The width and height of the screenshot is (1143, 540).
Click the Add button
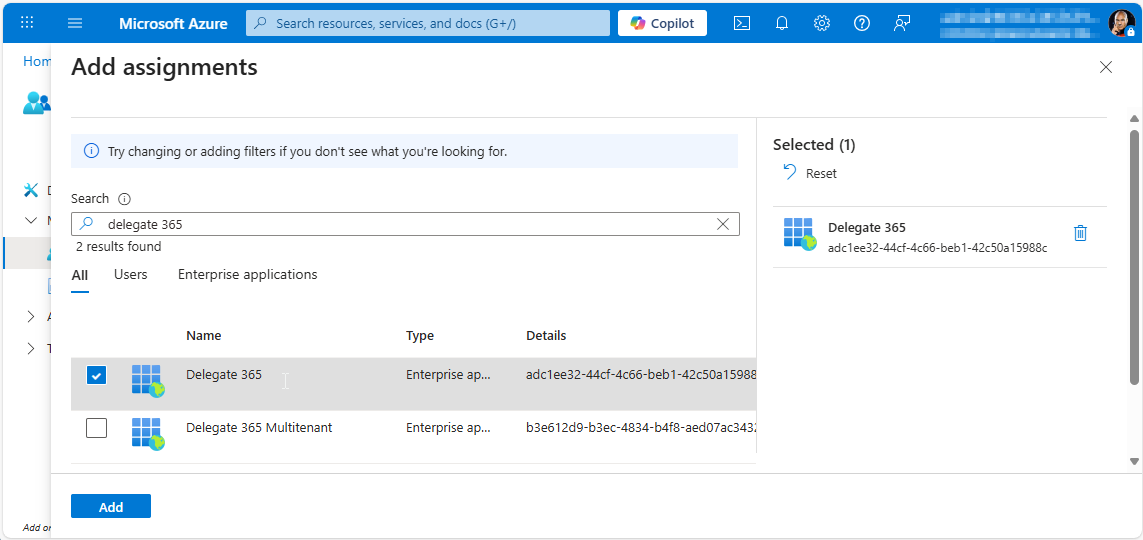click(111, 507)
